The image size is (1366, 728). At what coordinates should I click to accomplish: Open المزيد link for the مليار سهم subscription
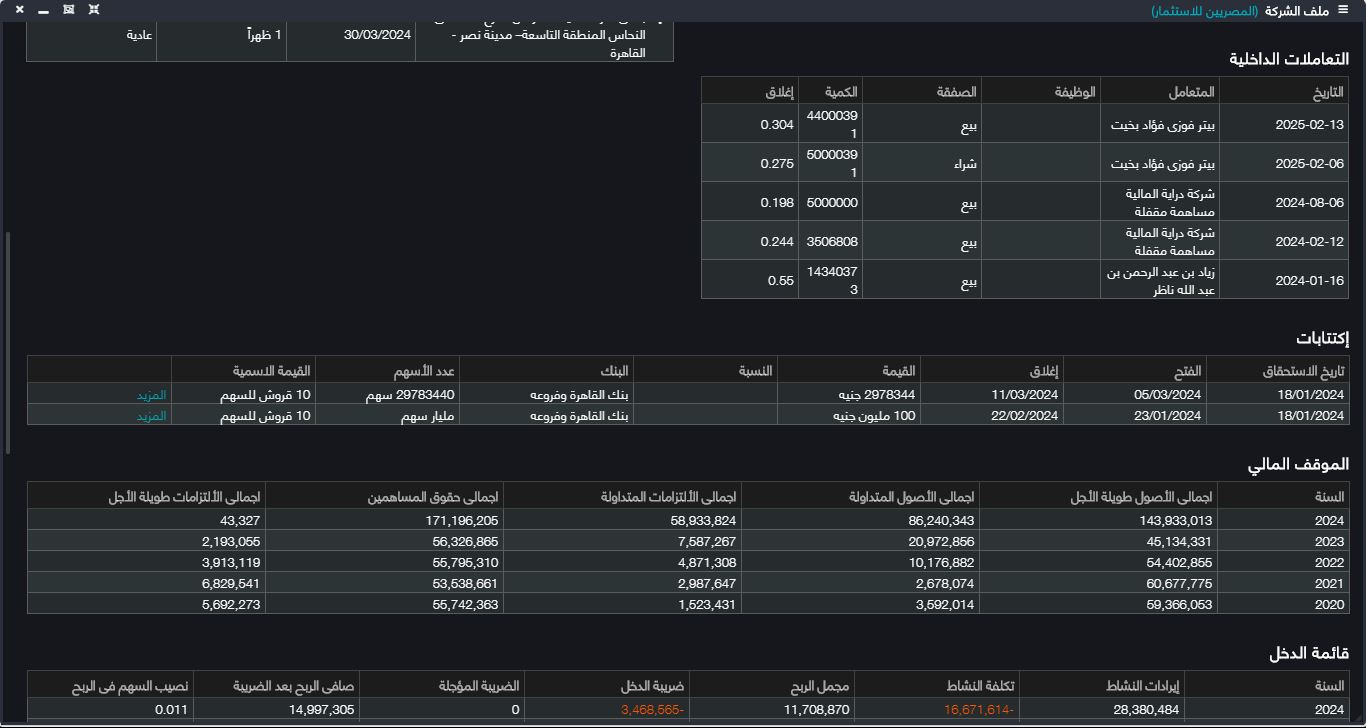pos(151,415)
